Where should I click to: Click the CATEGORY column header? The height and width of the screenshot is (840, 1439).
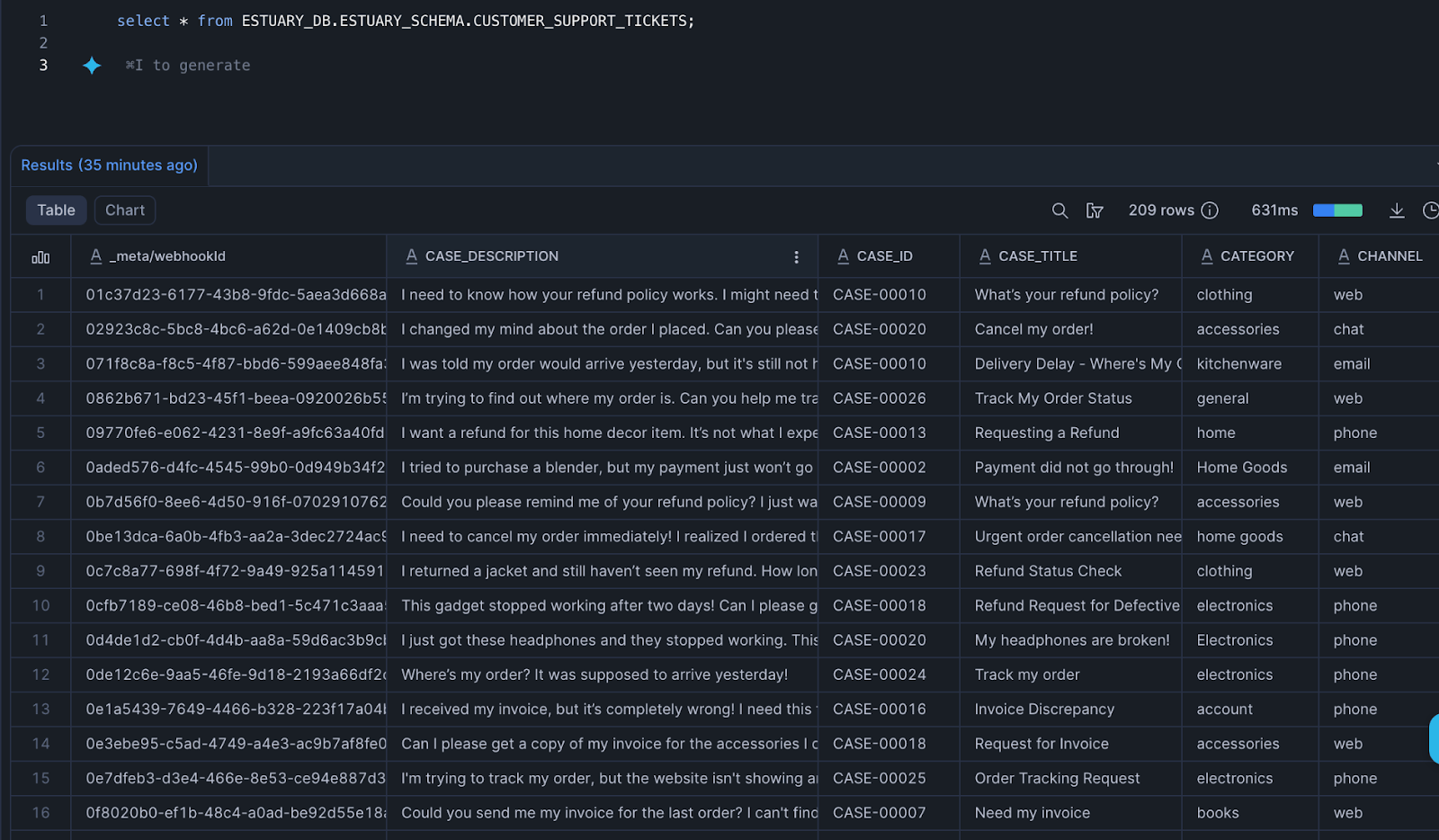[x=1257, y=255]
